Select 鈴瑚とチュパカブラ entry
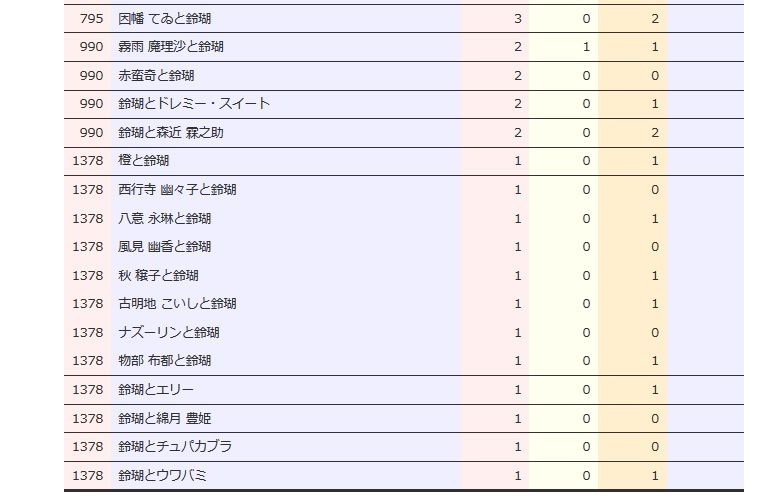Screen dimensions: 765x504 point(175,447)
